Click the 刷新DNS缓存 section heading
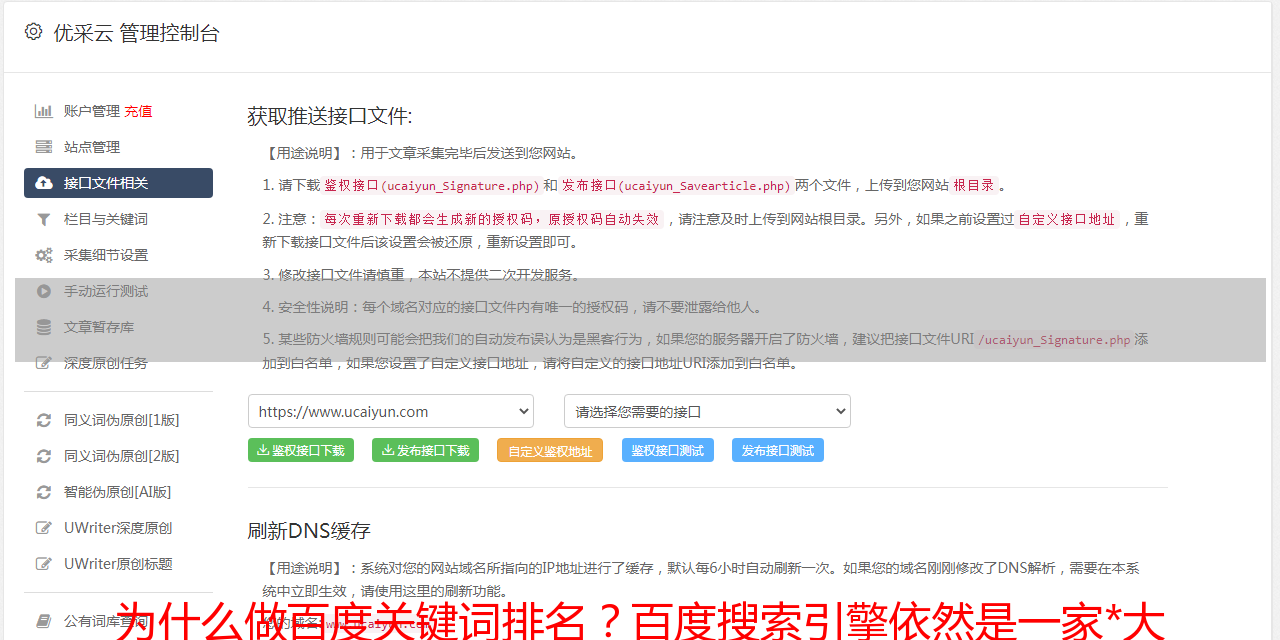 [309, 530]
